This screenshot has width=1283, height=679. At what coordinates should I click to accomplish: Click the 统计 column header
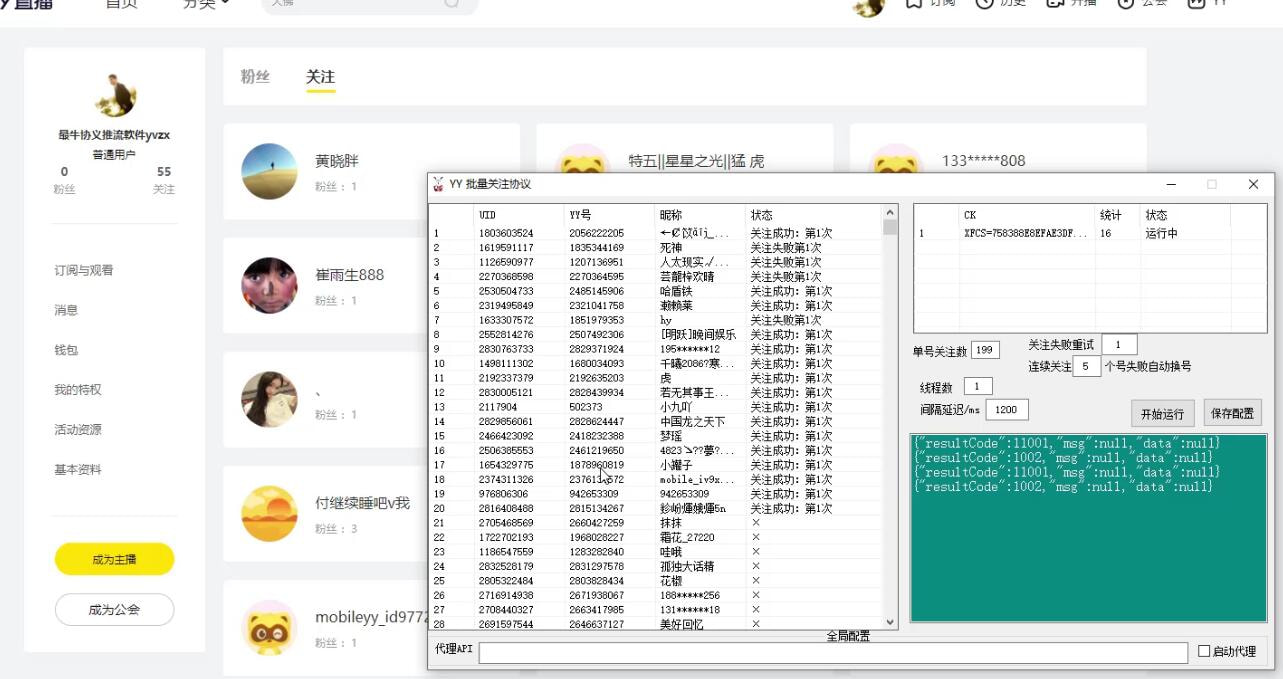point(1118,215)
